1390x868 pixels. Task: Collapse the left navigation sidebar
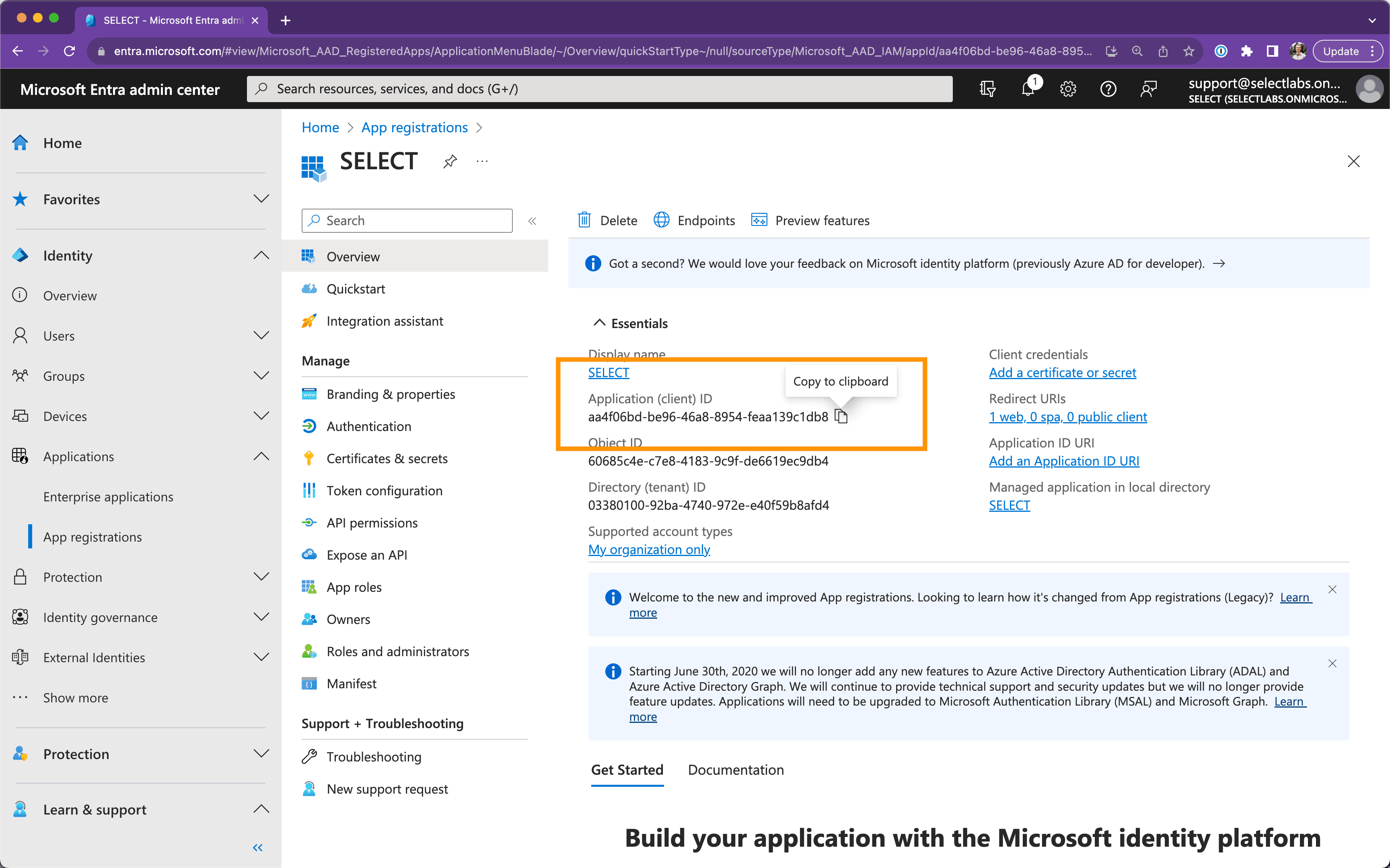(x=258, y=847)
